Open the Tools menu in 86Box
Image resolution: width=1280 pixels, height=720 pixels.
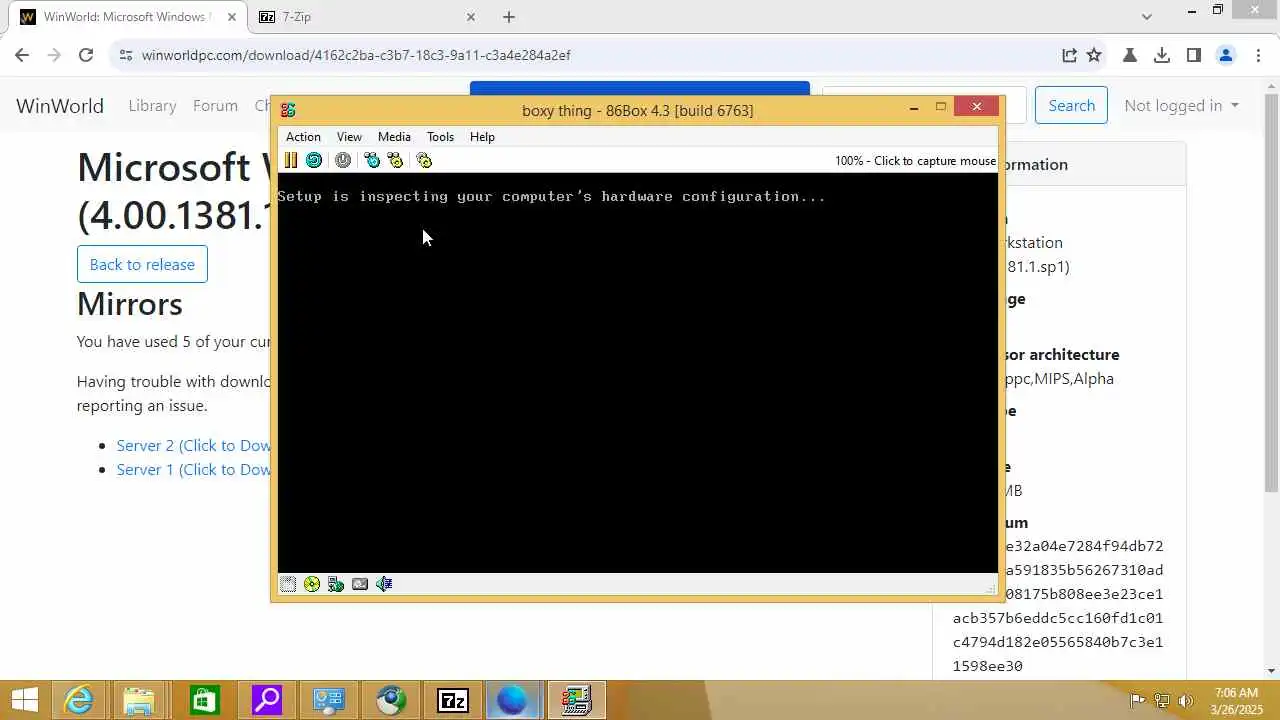[x=440, y=137]
